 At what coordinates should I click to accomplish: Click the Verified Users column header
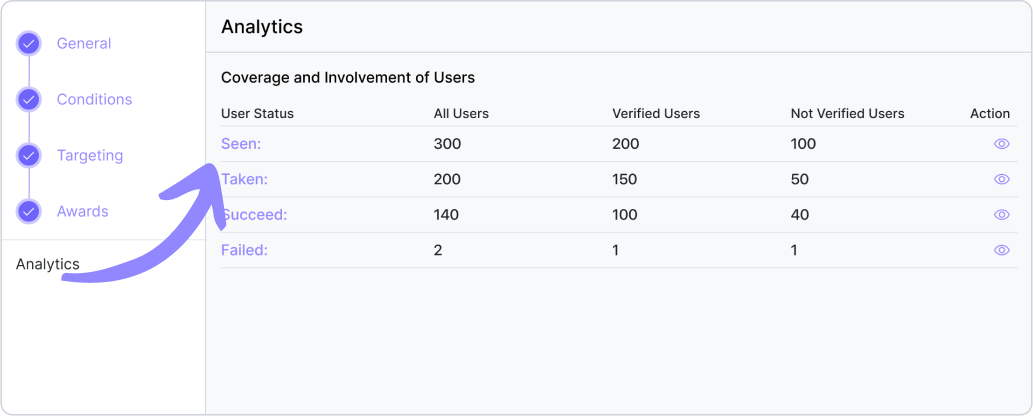tap(656, 114)
